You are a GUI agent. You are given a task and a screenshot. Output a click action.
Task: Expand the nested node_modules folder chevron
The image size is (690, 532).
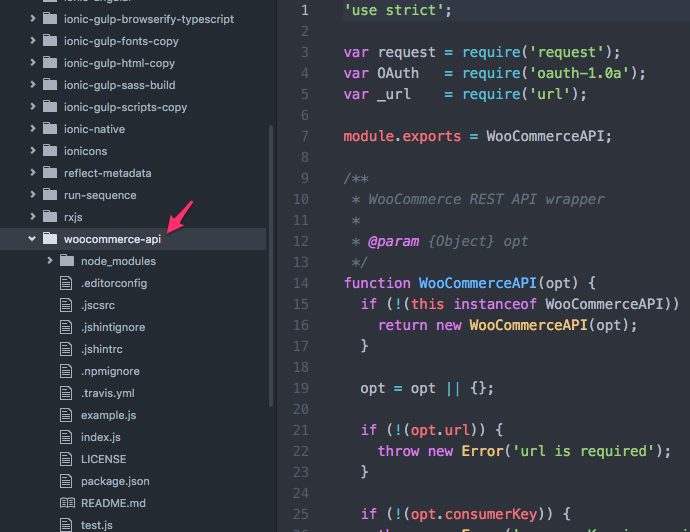point(50,261)
